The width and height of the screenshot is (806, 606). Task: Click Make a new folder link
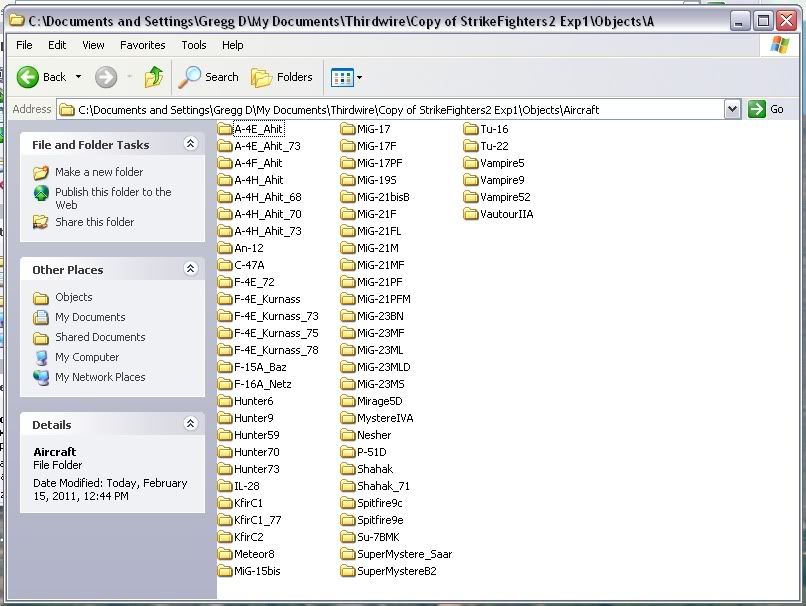[x=99, y=172]
